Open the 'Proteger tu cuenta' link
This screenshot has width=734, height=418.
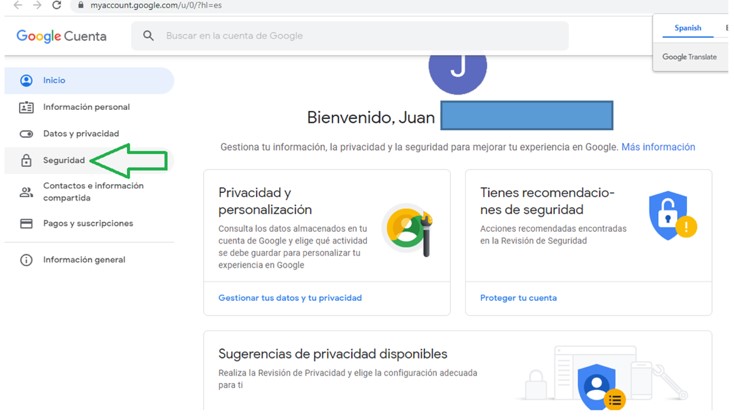pos(518,298)
